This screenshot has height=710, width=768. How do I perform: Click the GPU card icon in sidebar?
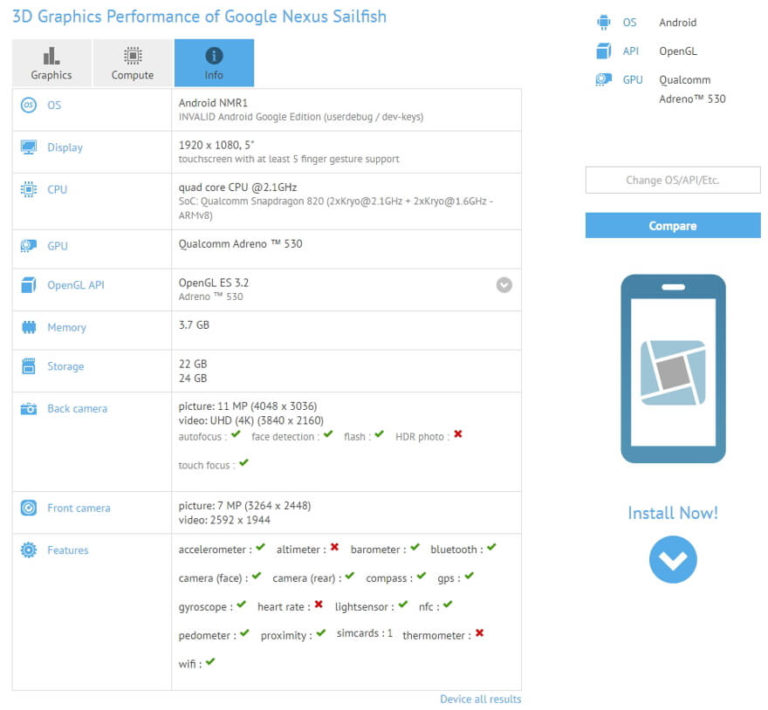pyautogui.click(x=603, y=79)
